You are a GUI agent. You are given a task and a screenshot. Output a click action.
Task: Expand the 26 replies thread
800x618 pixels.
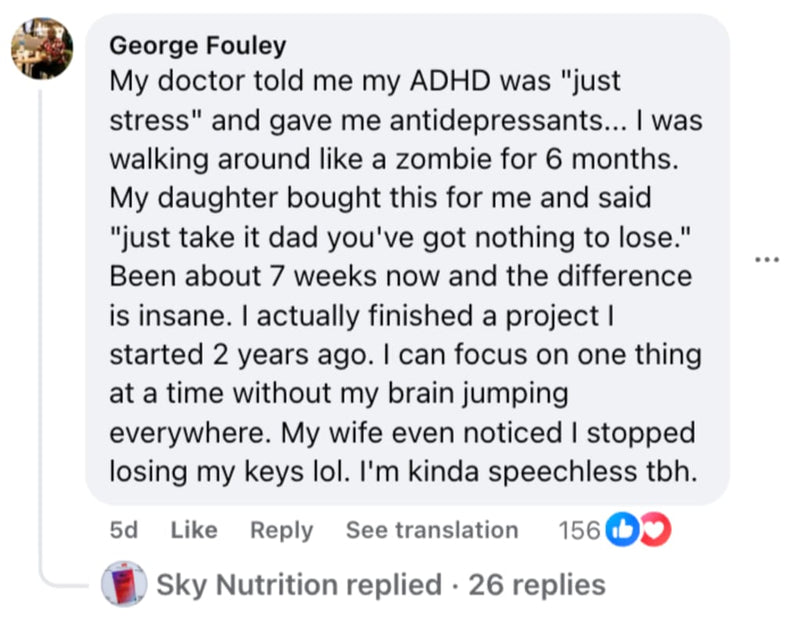click(x=537, y=583)
